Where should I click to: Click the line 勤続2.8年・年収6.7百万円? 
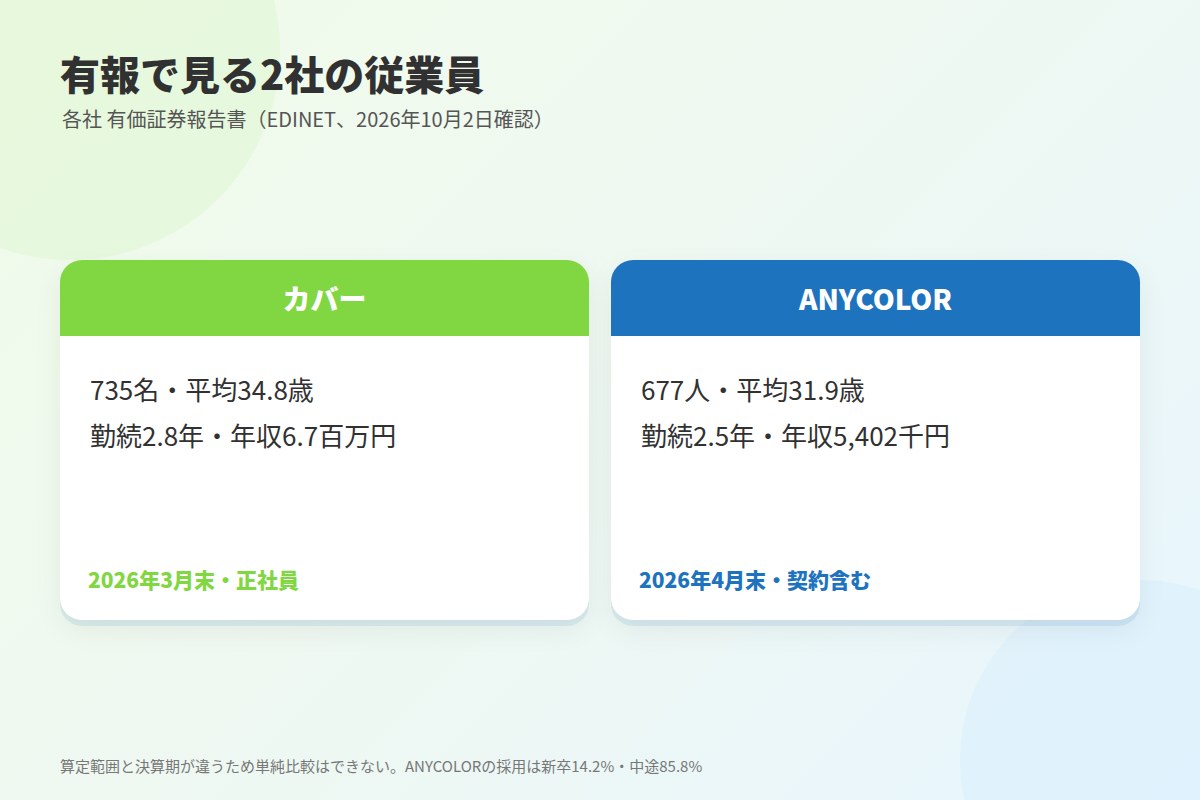[x=243, y=436]
